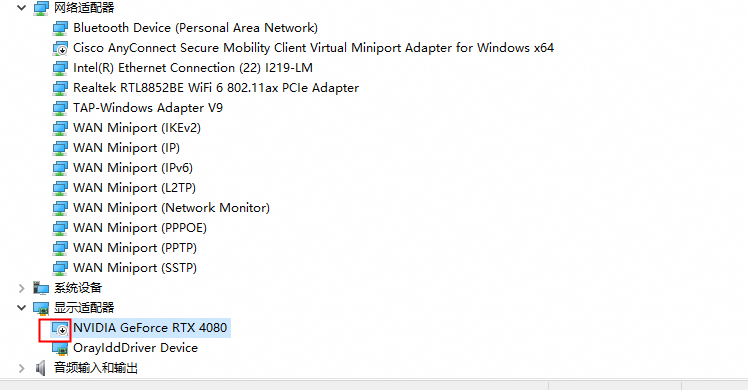
Task: Expand the 音频输入和输出 category
Action: pyautogui.click(x=21, y=368)
